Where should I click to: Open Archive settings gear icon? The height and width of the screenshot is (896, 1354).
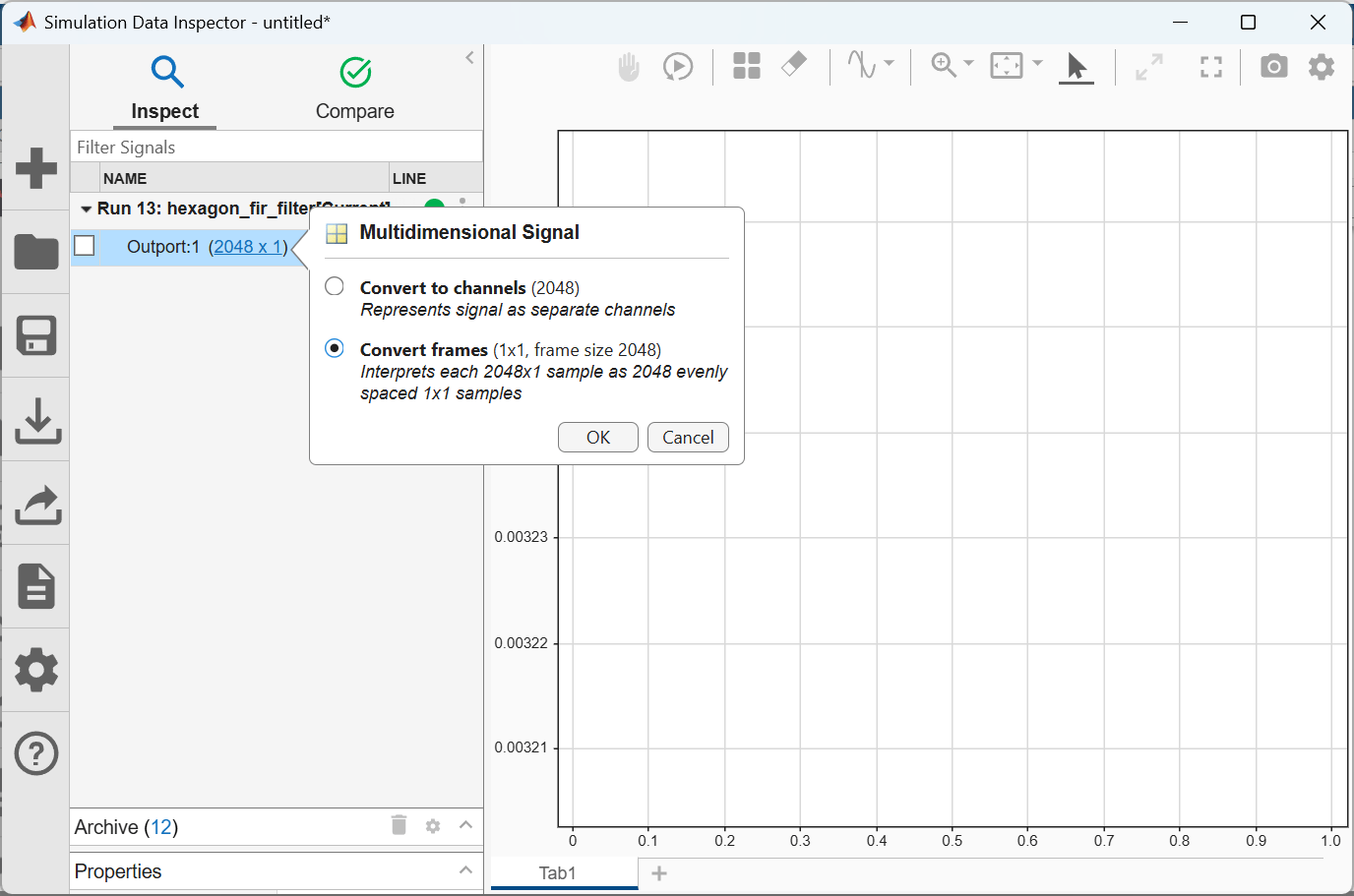coord(433,826)
